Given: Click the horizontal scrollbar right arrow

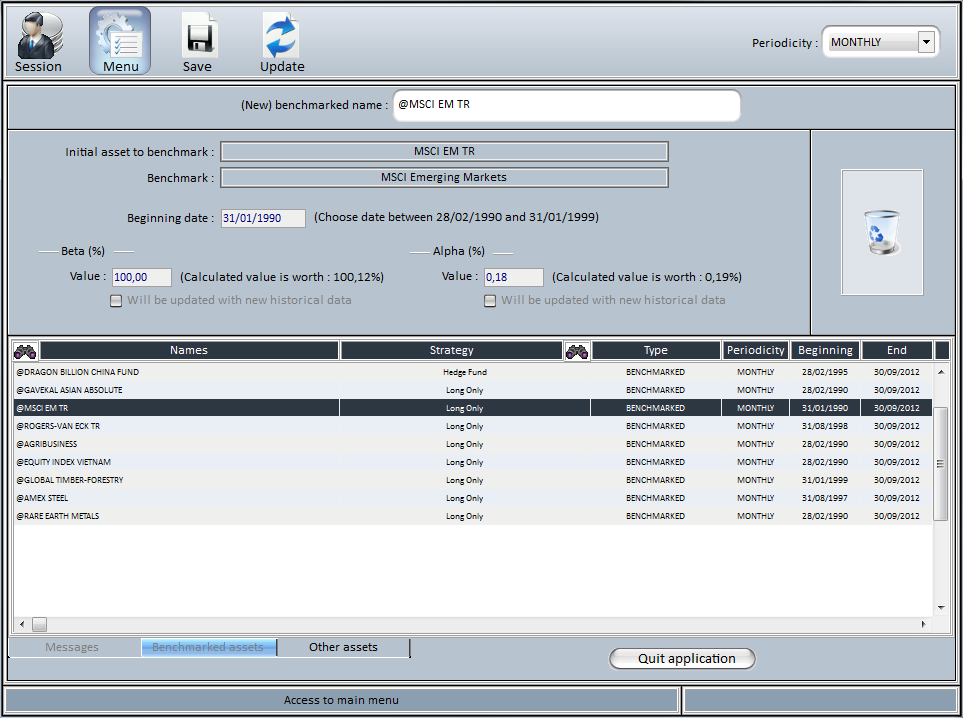Looking at the screenshot, I should coord(923,625).
